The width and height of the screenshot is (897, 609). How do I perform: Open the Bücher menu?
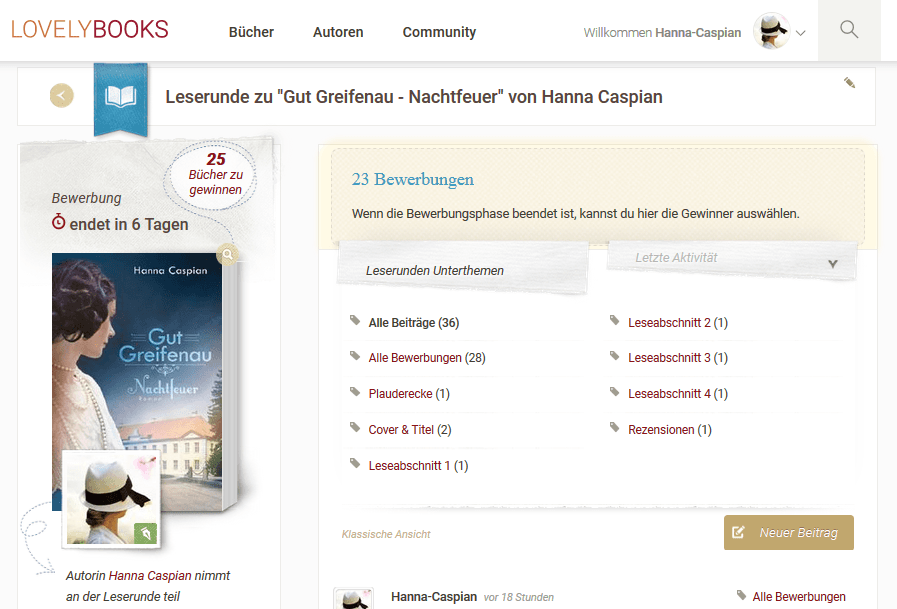point(251,32)
